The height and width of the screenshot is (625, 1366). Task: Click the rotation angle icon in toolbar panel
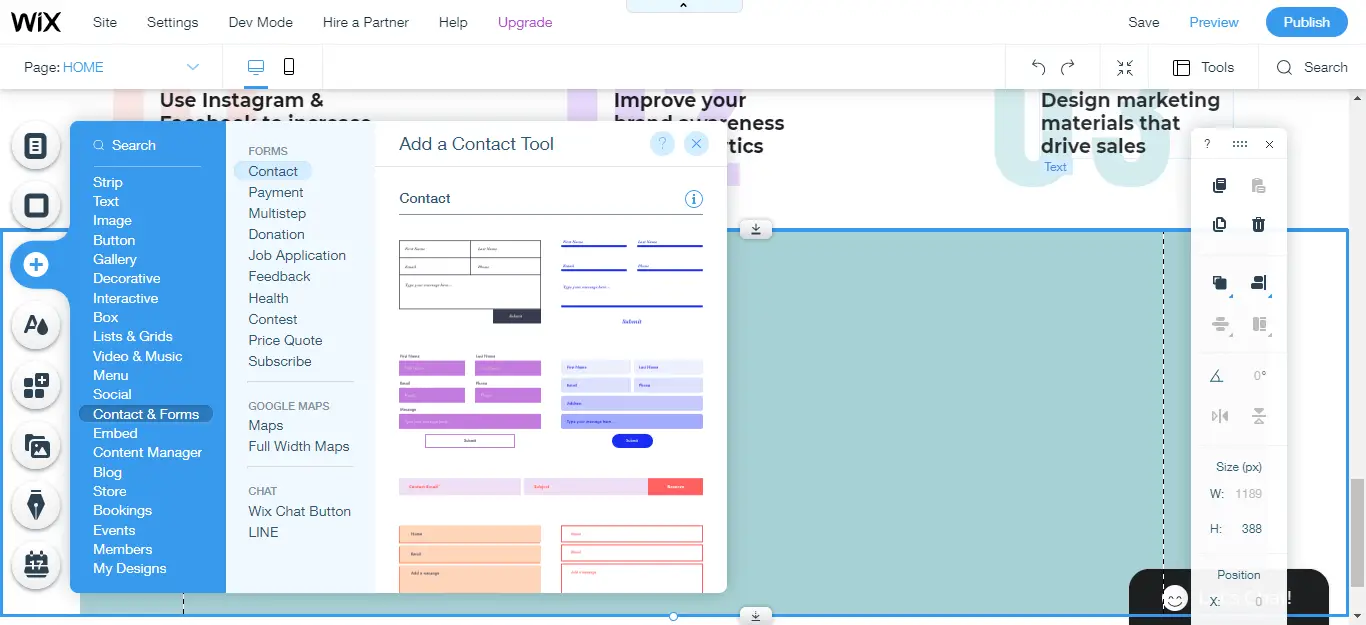1217,376
